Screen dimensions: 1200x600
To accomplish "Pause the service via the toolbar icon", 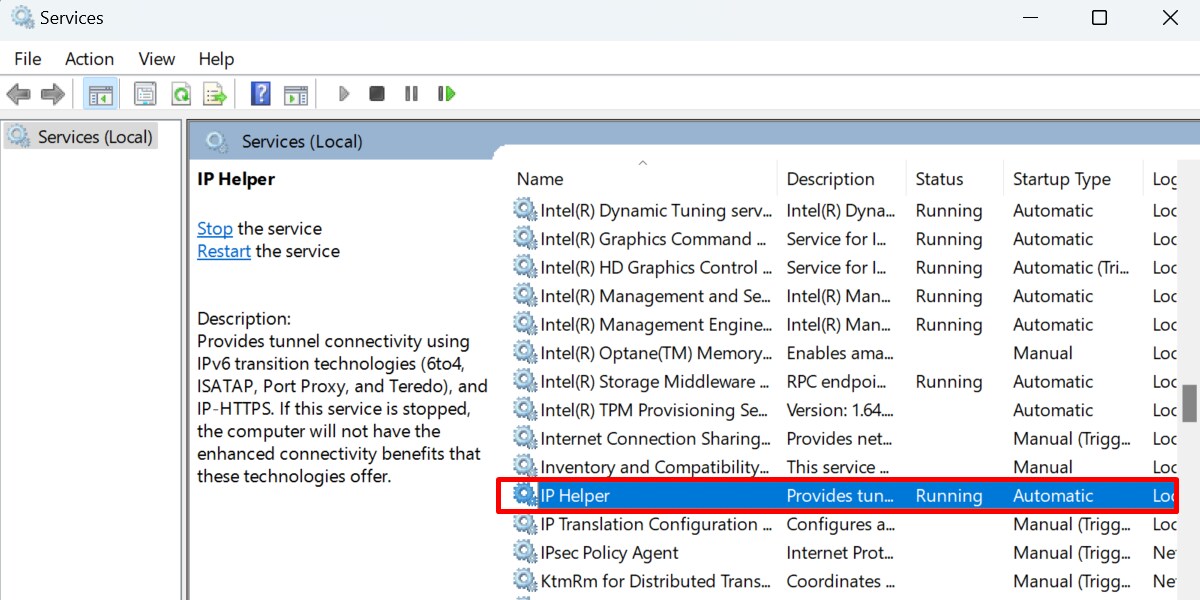I will pyautogui.click(x=411, y=93).
